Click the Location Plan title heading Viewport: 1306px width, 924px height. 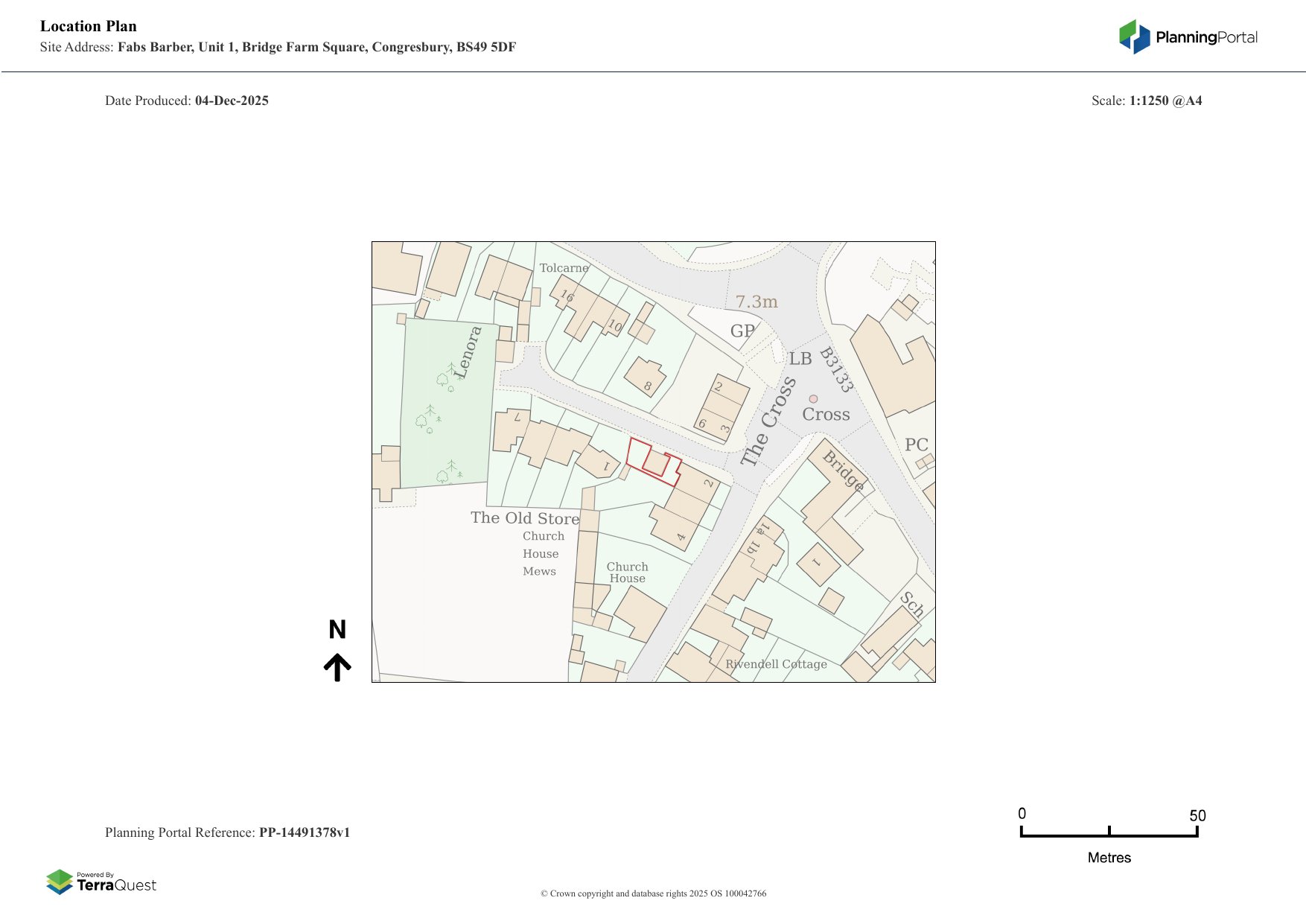click(89, 26)
